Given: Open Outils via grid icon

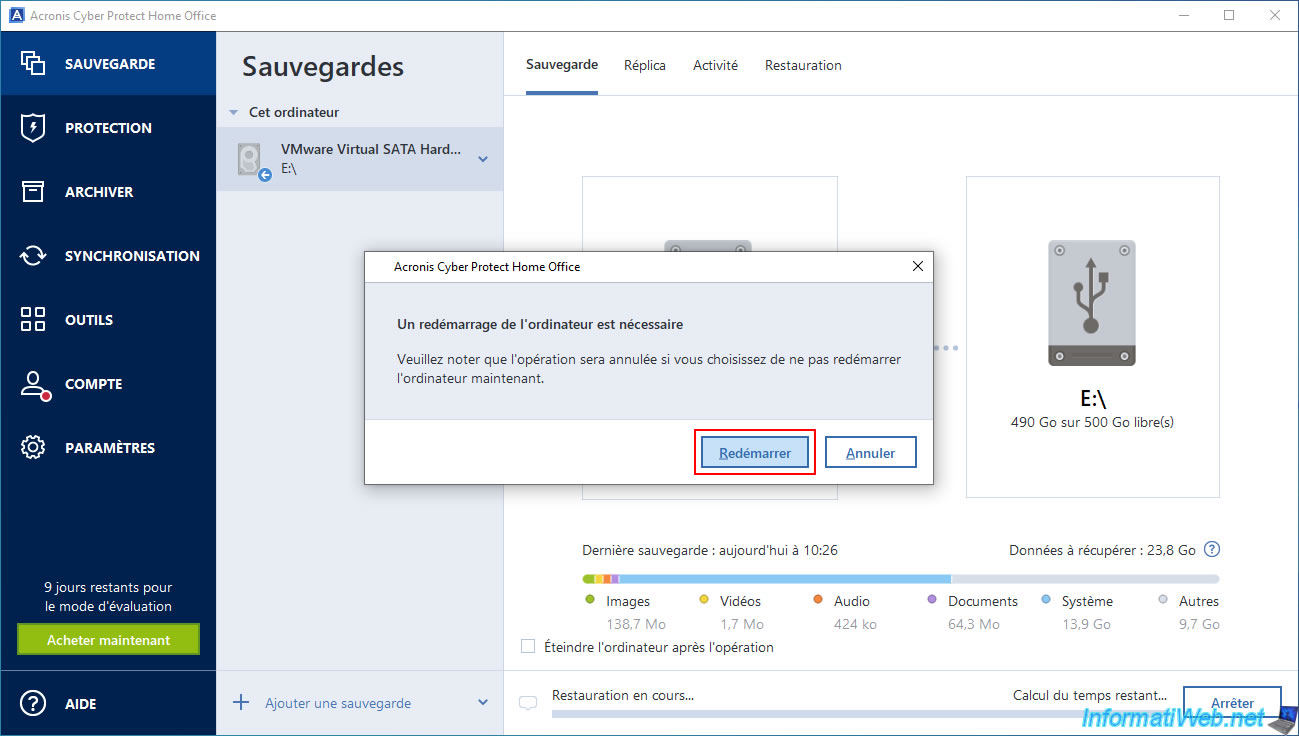Looking at the screenshot, I should click(33, 320).
